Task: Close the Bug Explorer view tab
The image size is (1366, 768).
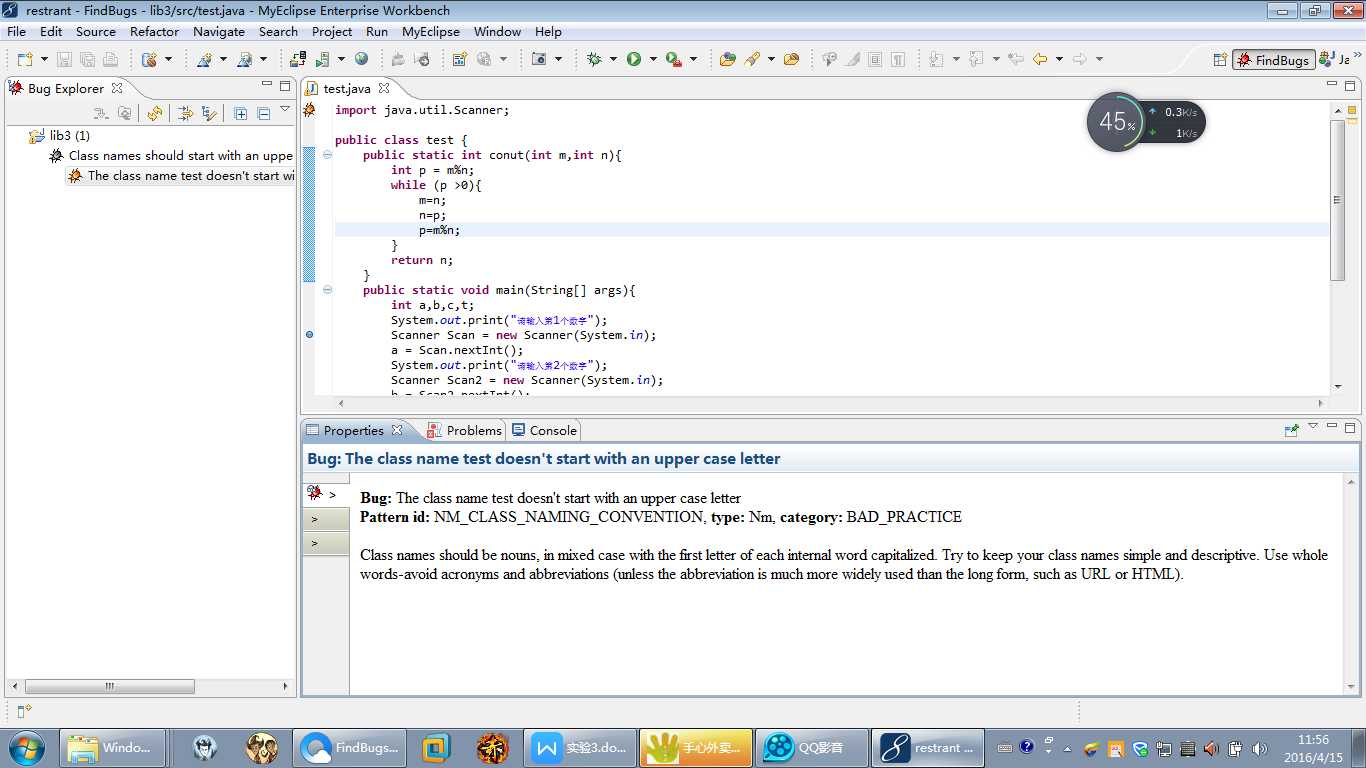Action: [117, 88]
